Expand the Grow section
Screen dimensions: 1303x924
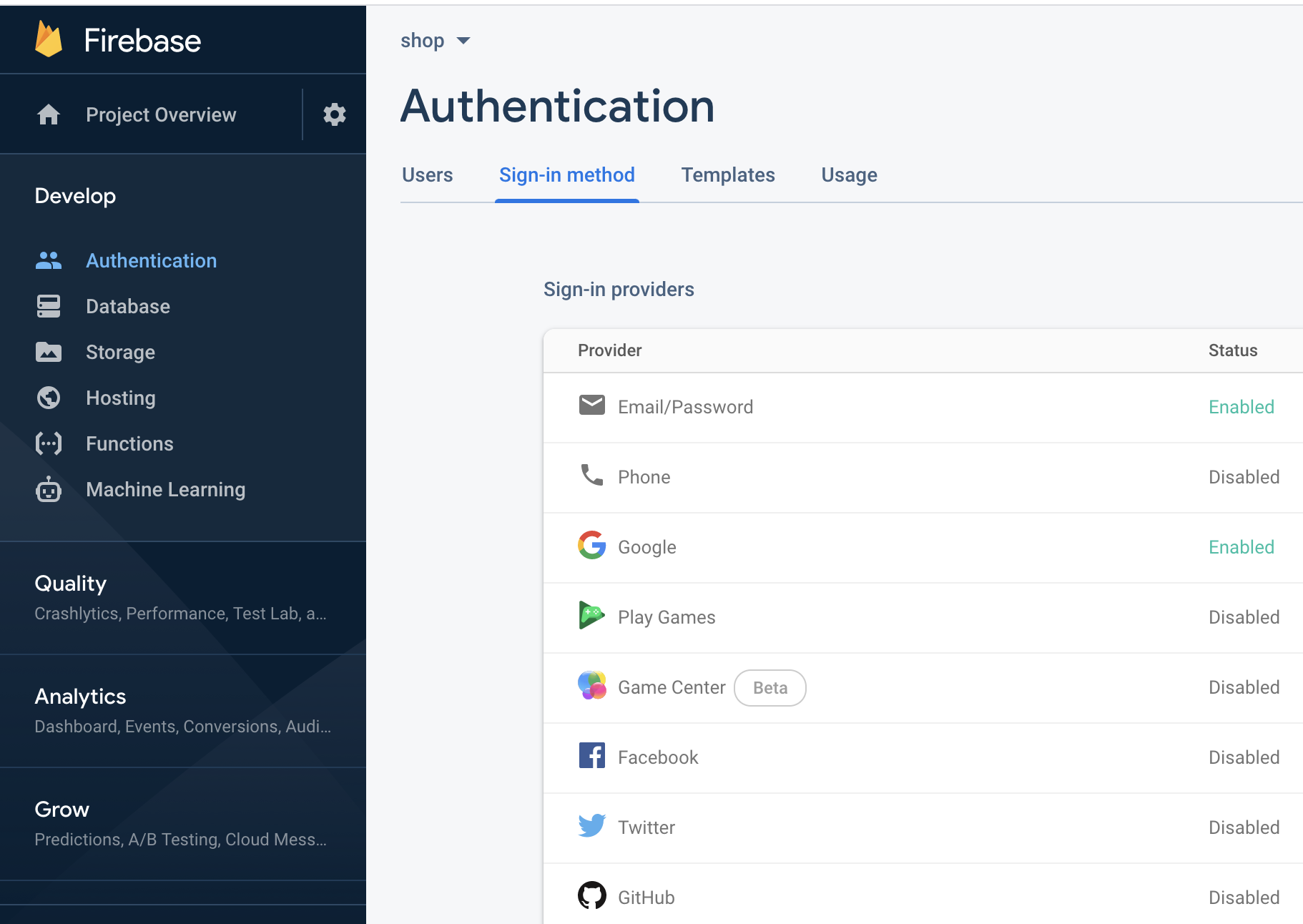[x=183, y=824]
